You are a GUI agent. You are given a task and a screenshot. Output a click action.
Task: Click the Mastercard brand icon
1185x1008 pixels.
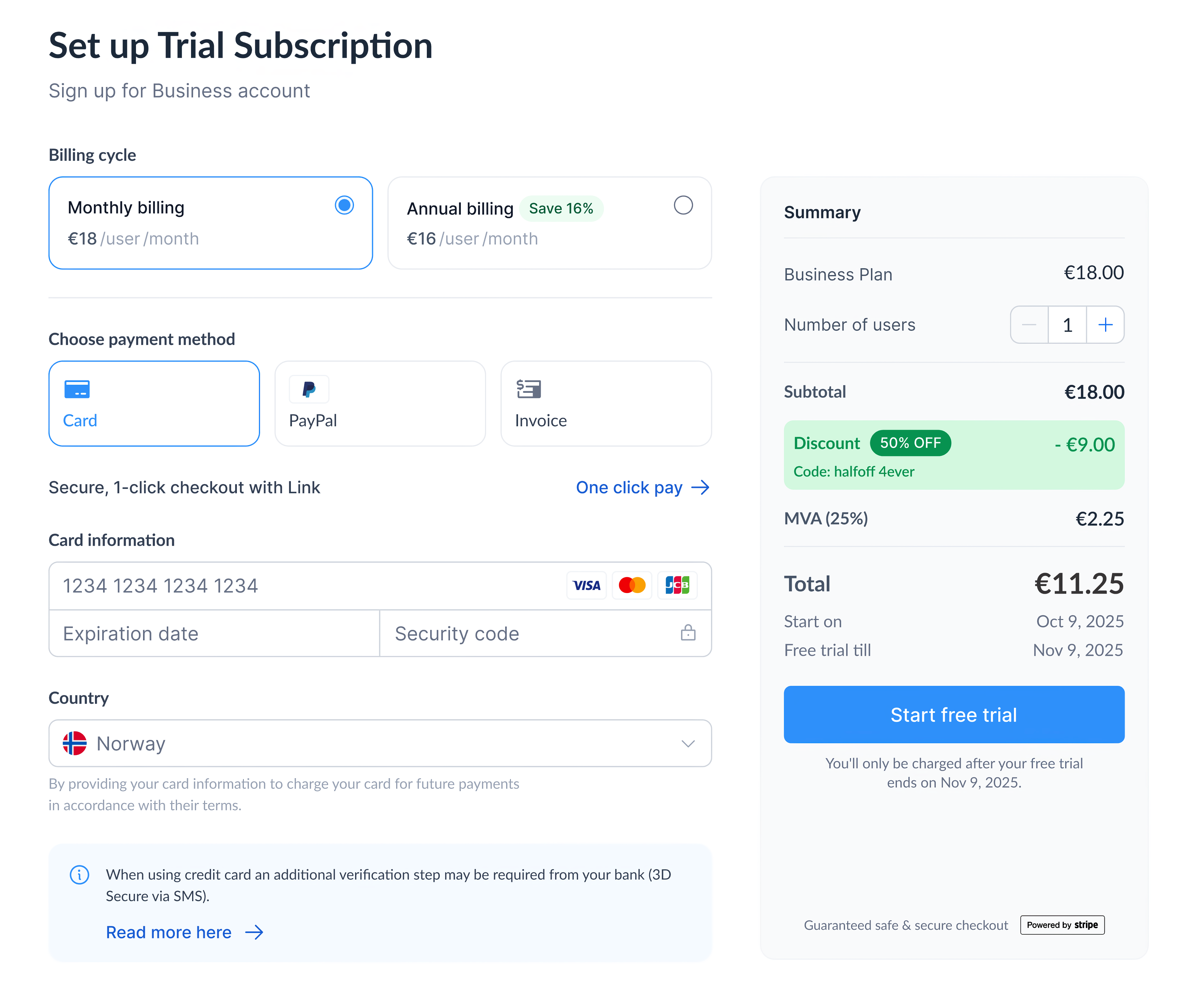pos(632,585)
